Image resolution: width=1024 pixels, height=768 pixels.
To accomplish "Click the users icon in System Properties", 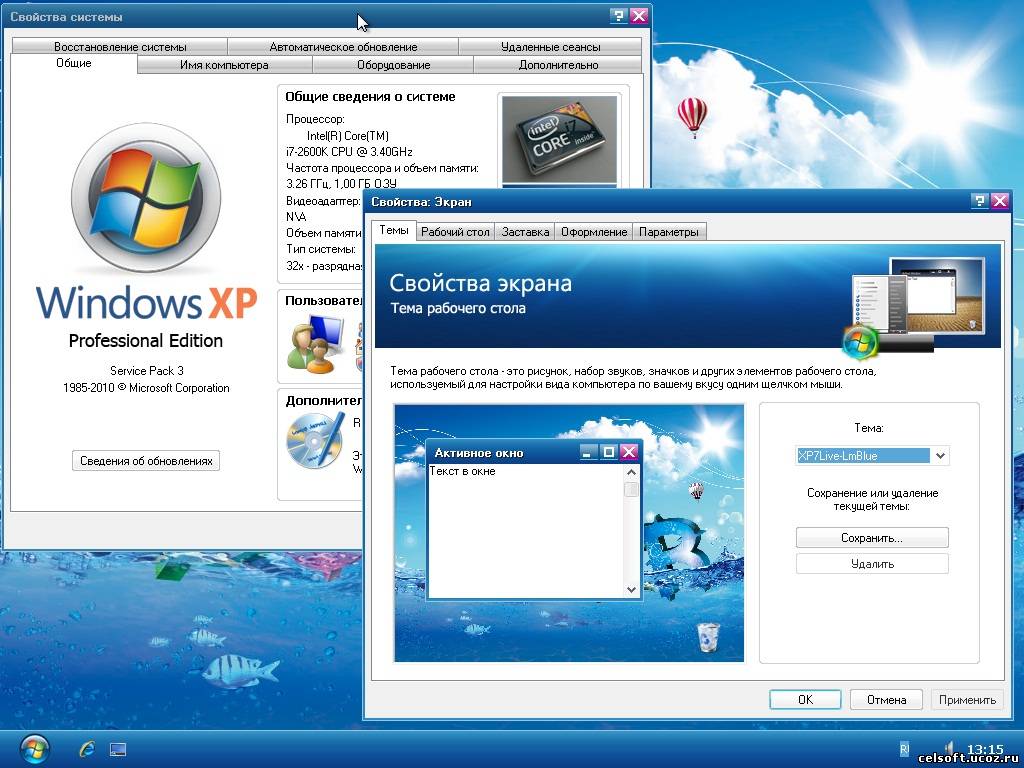I will click(x=316, y=344).
